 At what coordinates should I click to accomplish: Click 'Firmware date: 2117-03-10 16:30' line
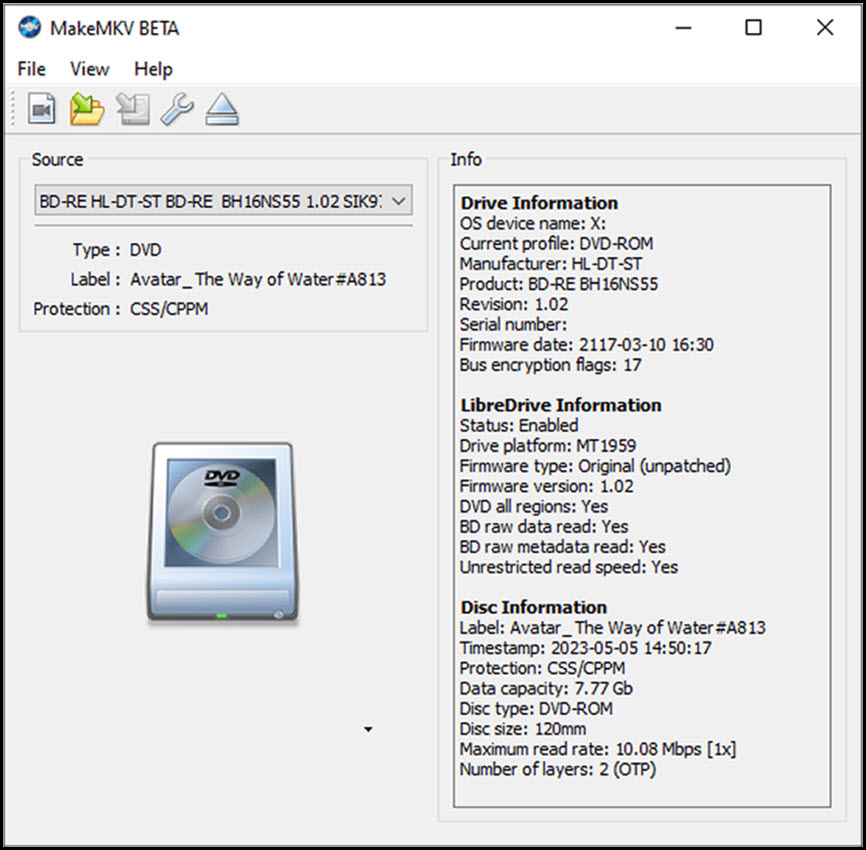click(587, 345)
